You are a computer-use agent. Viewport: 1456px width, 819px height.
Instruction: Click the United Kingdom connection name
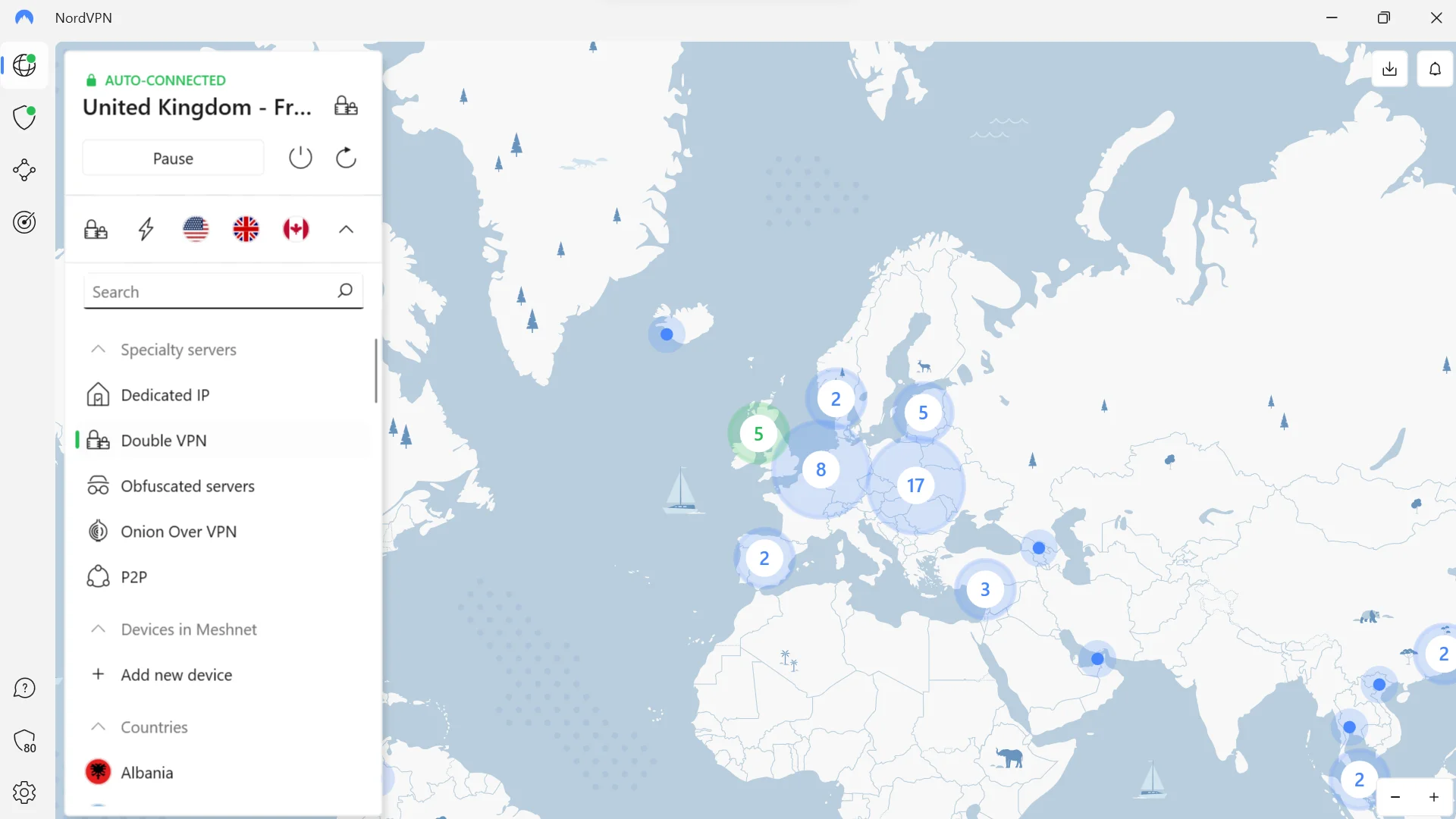(x=197, y=107)
